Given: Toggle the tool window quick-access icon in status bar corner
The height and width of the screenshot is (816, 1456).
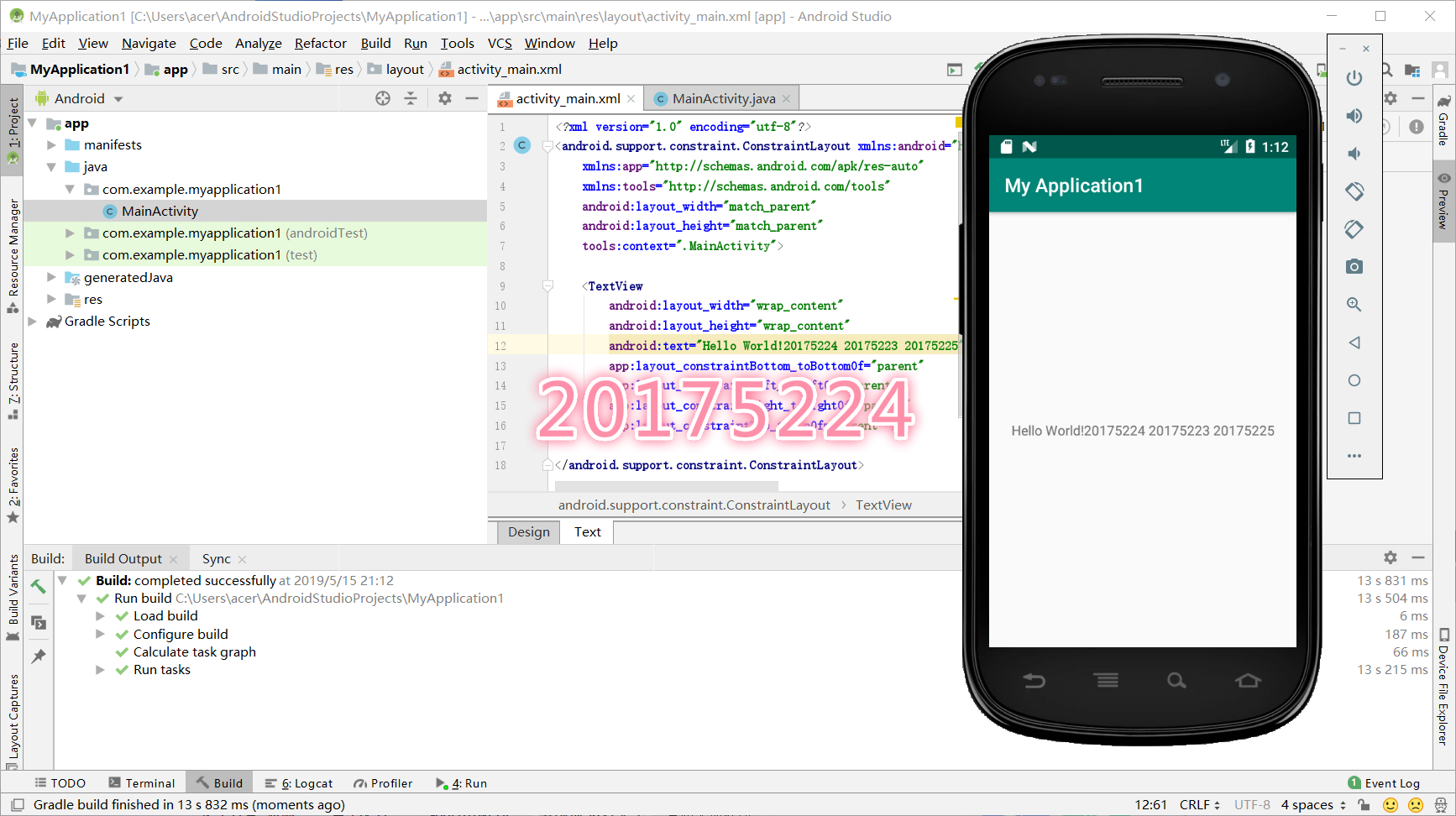Looking at the screenshot, I should 17,804.
